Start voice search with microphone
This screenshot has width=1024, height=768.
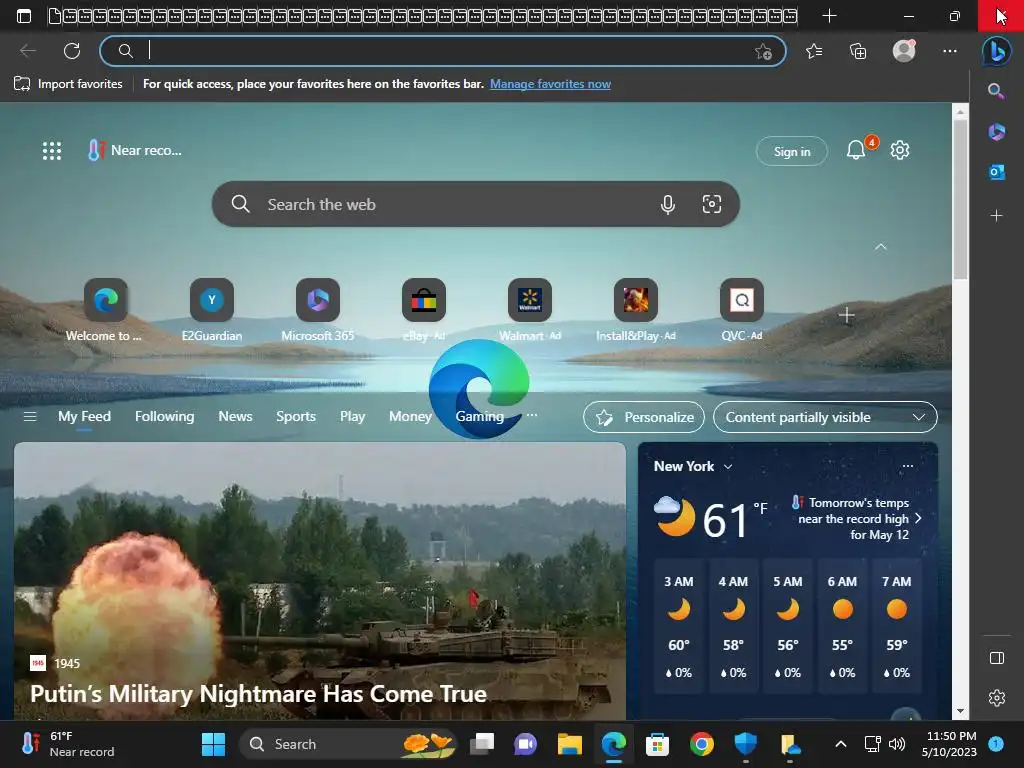tap(667, 204)
